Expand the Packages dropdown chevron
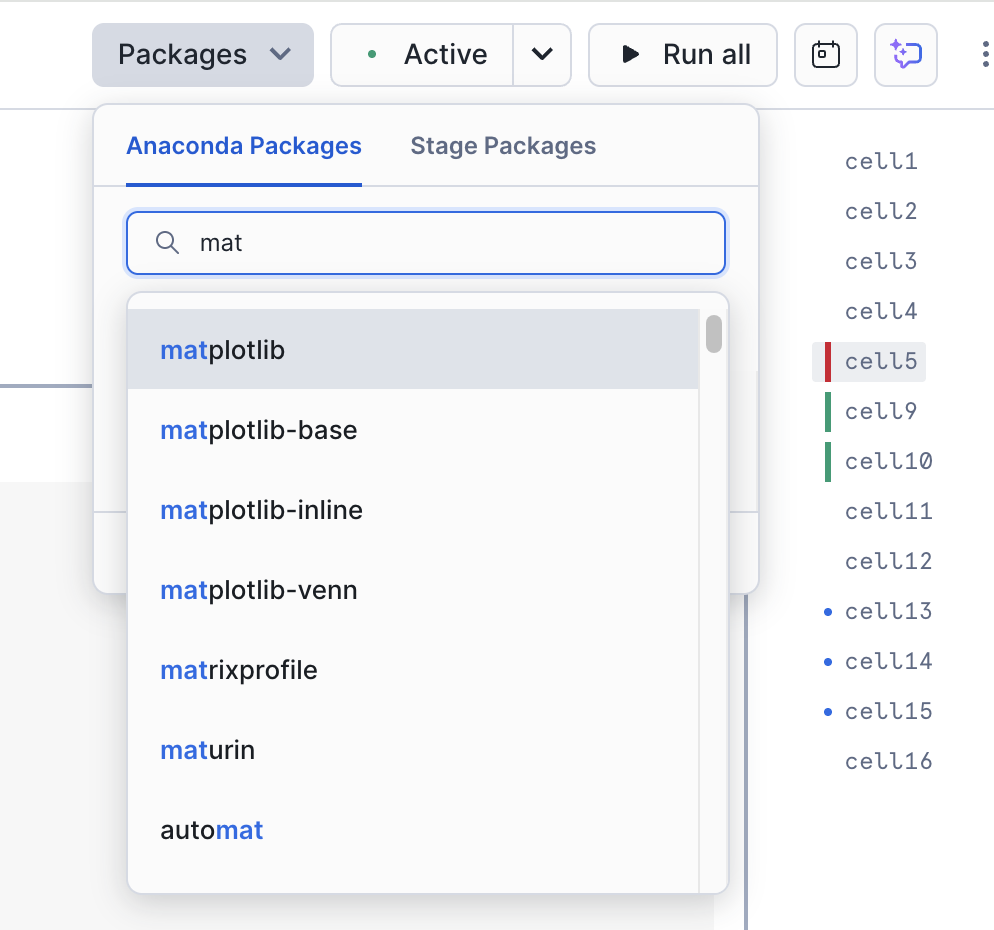The image size is (994, 930). 281,55
